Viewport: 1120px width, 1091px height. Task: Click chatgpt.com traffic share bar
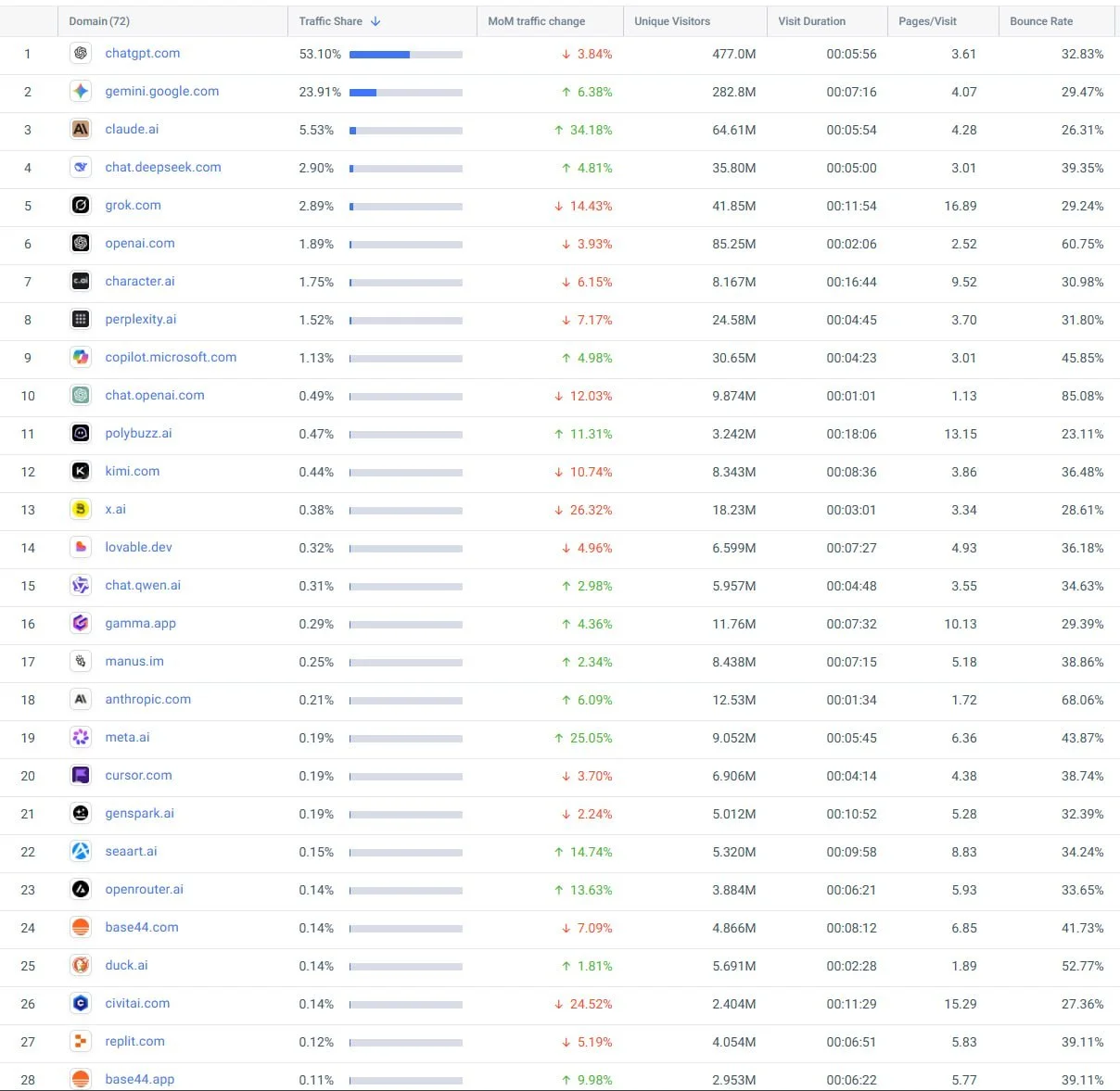tap(406, 55)
